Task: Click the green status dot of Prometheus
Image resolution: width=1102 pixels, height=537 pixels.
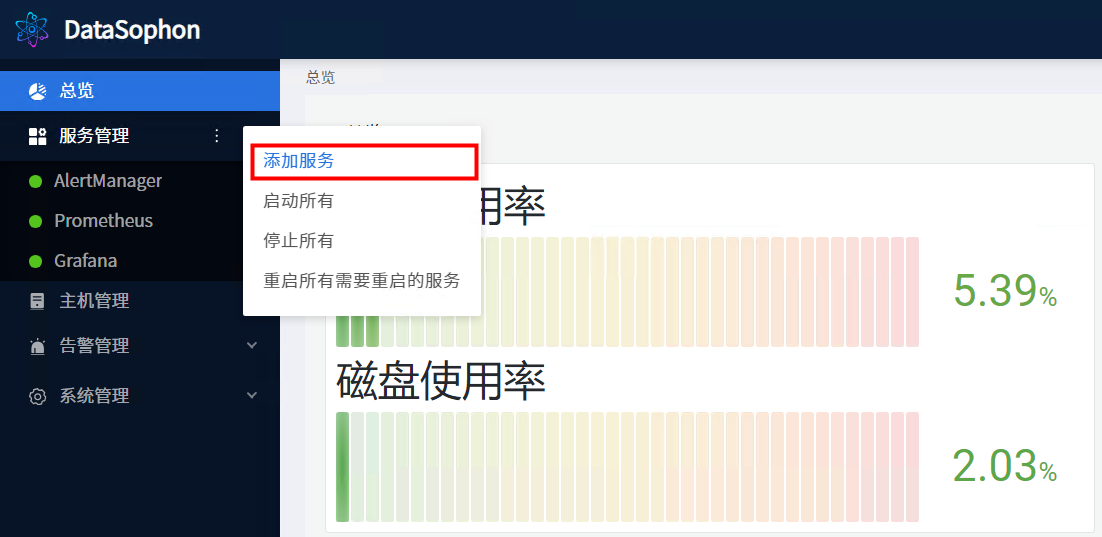Action: [x=35, y=221]
